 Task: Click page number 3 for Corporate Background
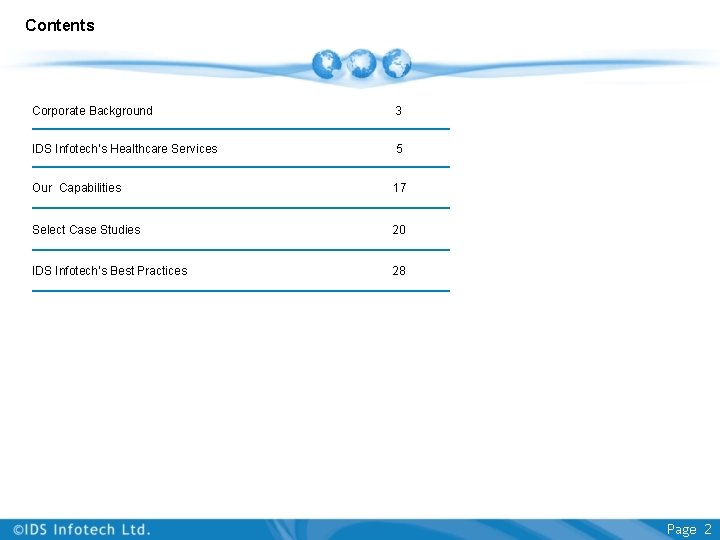(x=399, y=111)
